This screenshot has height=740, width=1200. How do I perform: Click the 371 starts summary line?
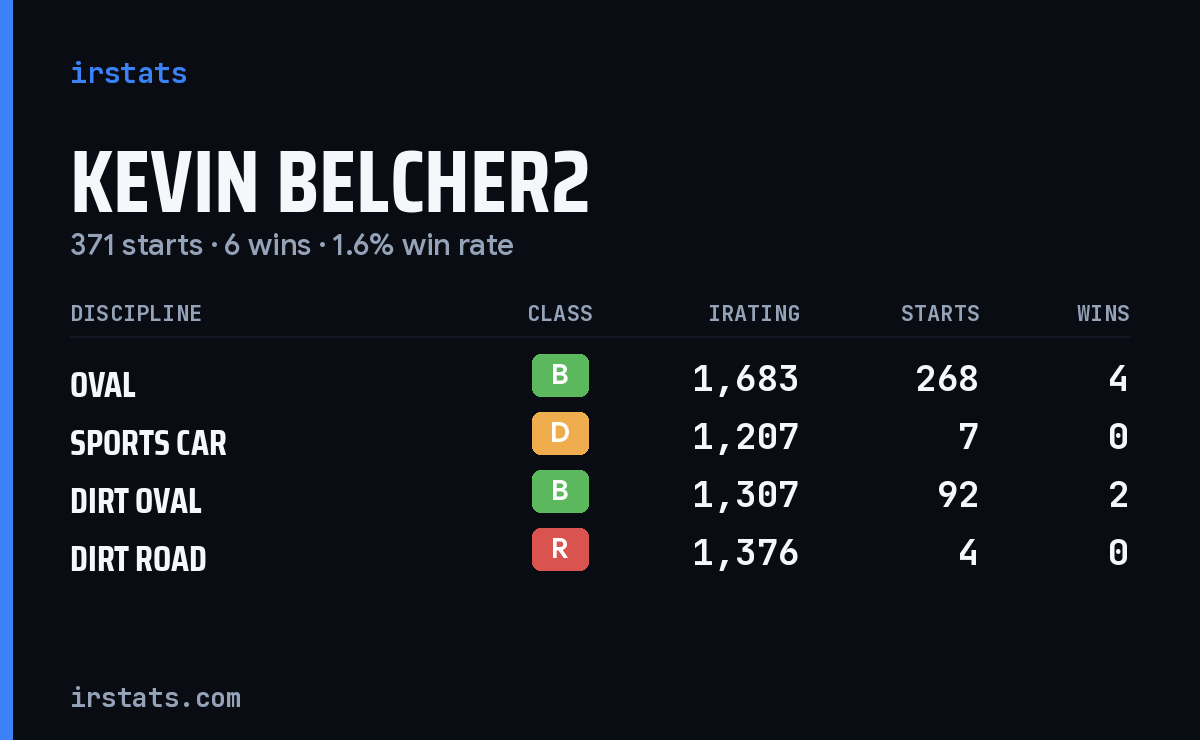pyautogui.click(x=292, y=245)
